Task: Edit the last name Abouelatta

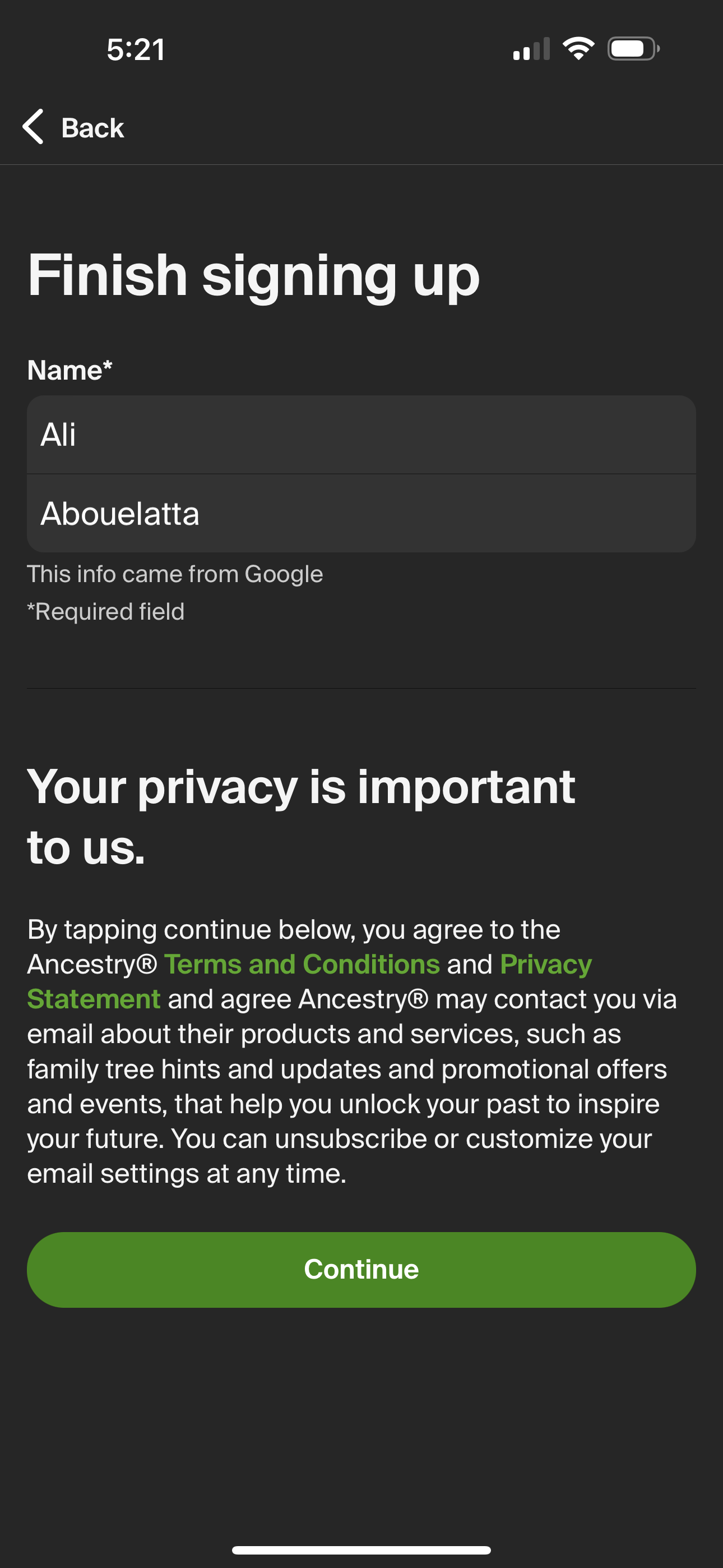Action: click(x=361, y=513)
